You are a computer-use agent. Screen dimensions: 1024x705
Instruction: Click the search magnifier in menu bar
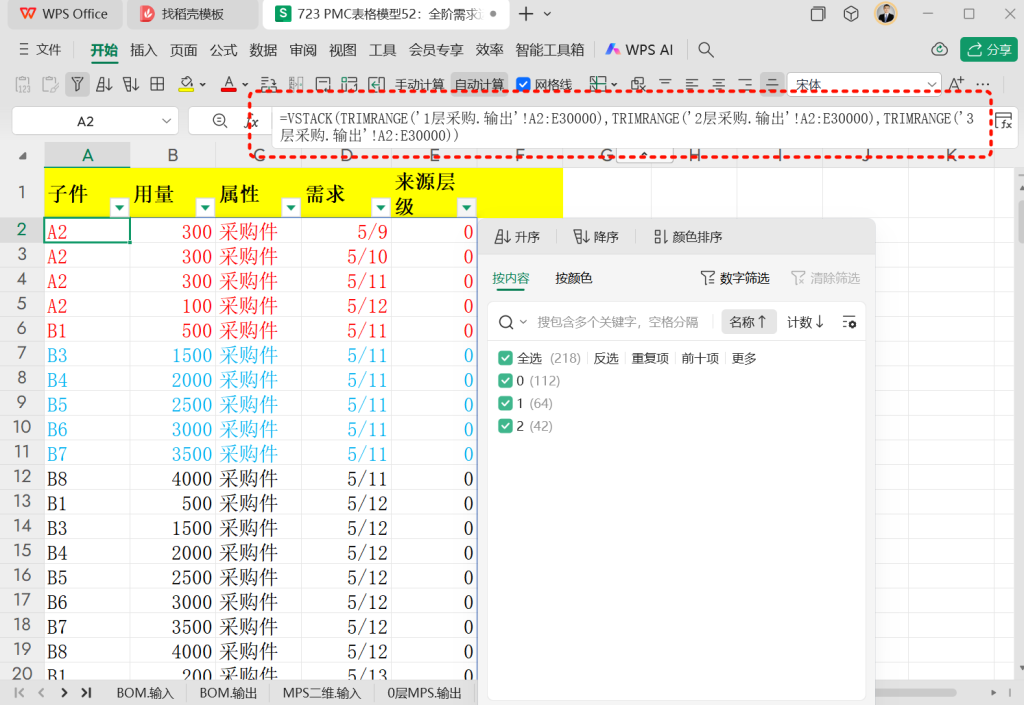(706, 50)
